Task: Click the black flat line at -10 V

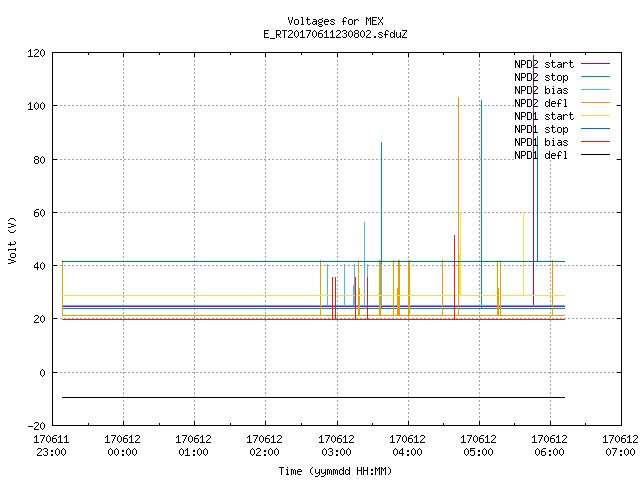Action: 313,397
